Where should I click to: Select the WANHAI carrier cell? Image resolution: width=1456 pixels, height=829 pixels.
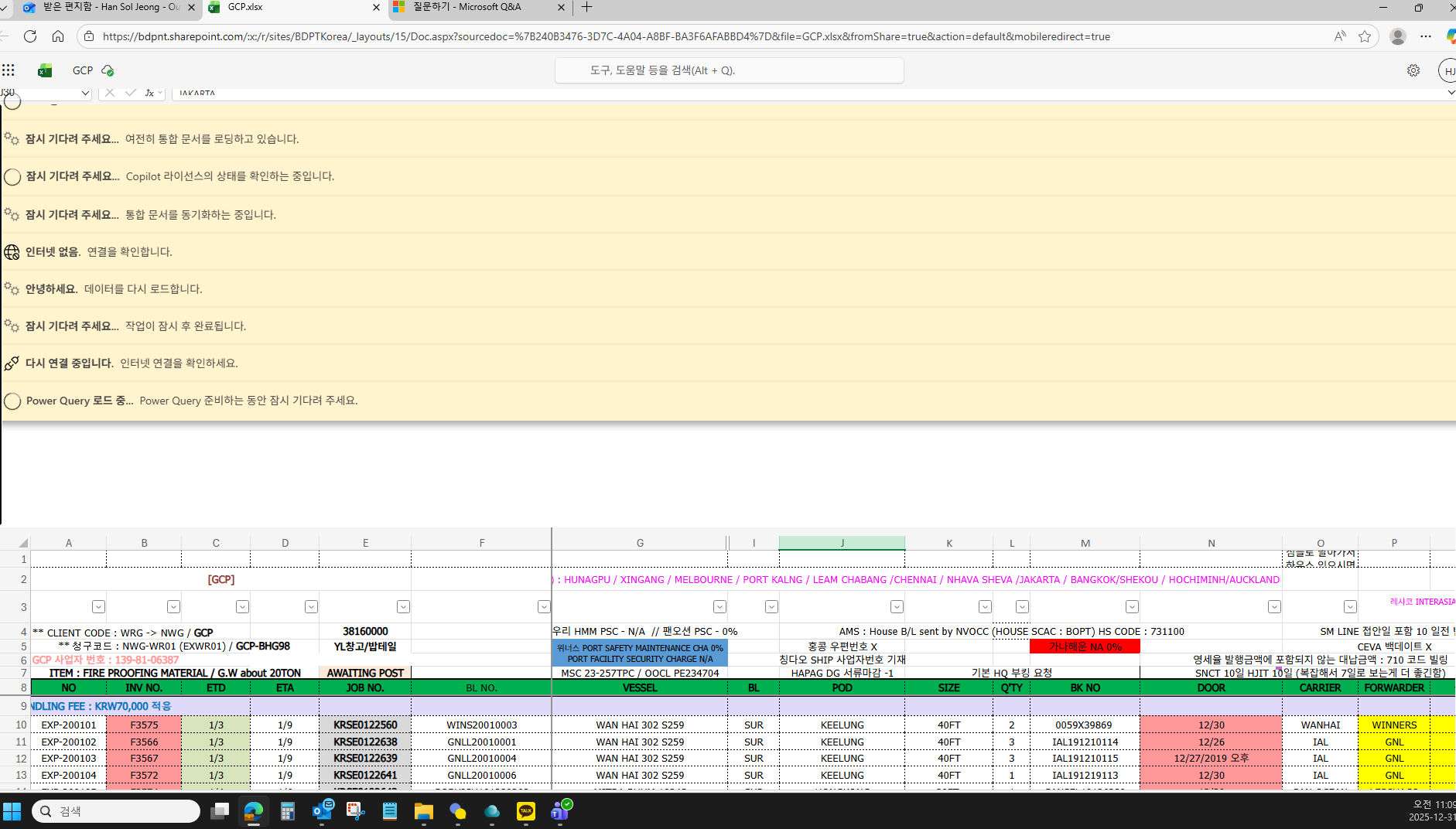point(1320,725)
